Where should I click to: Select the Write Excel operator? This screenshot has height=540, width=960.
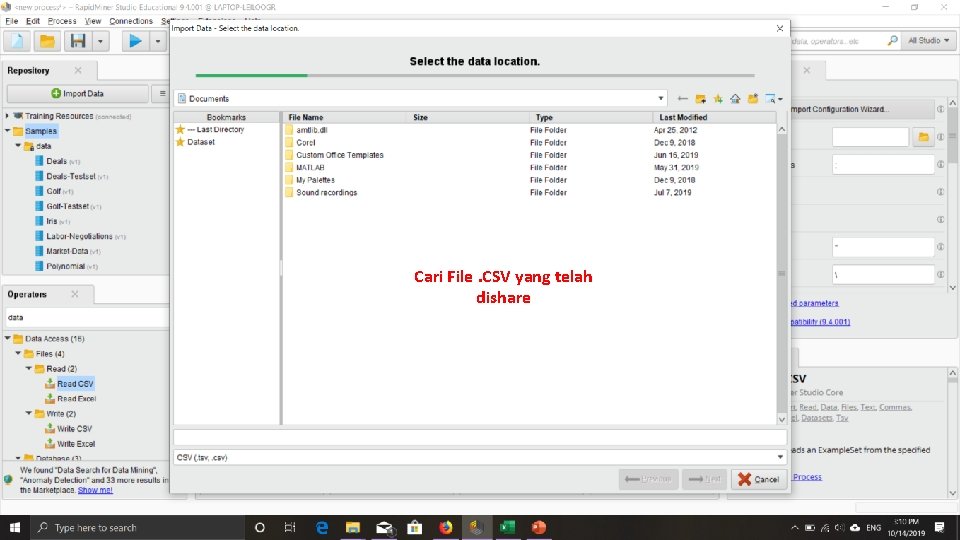coord(70,444)
